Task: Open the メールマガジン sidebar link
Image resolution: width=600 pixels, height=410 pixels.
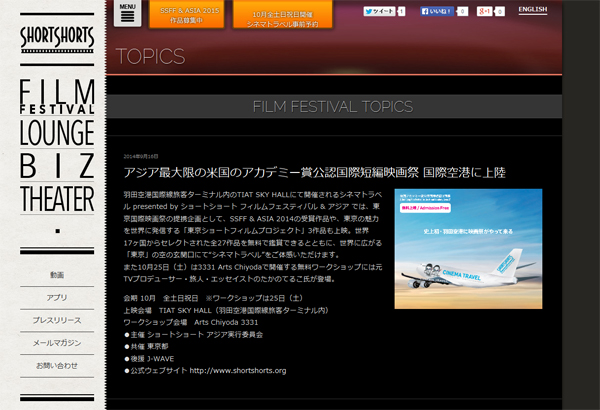Action: coord(57,343)
